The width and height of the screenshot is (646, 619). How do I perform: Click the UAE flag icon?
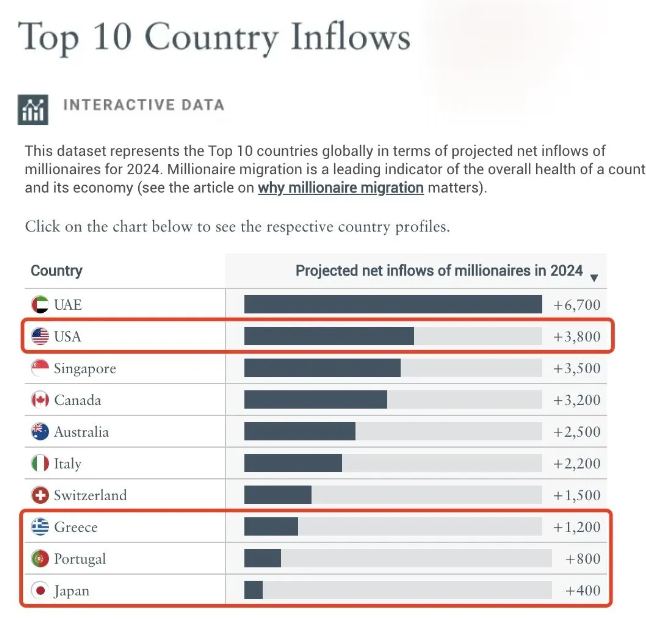point(40,305)
